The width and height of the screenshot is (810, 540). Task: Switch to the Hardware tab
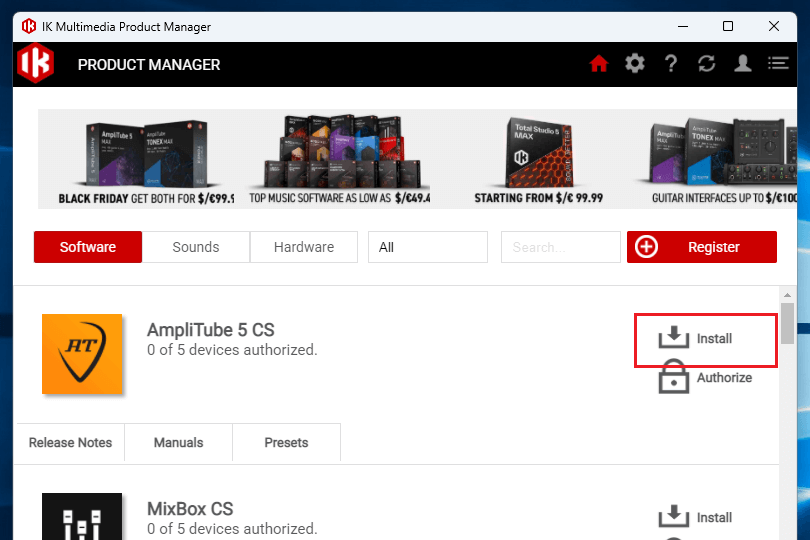tap(304, 247)
